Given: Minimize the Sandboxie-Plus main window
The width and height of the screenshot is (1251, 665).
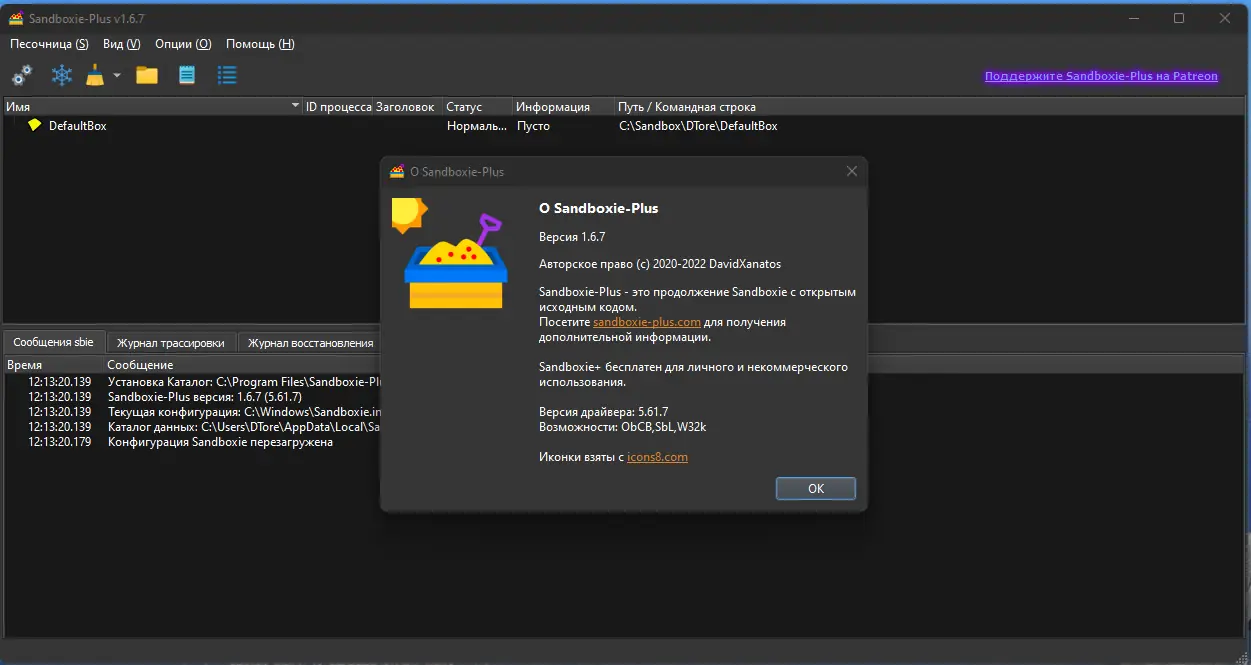Looking at the screenshot, I should pyautogui.click(x=1133, y=18).
